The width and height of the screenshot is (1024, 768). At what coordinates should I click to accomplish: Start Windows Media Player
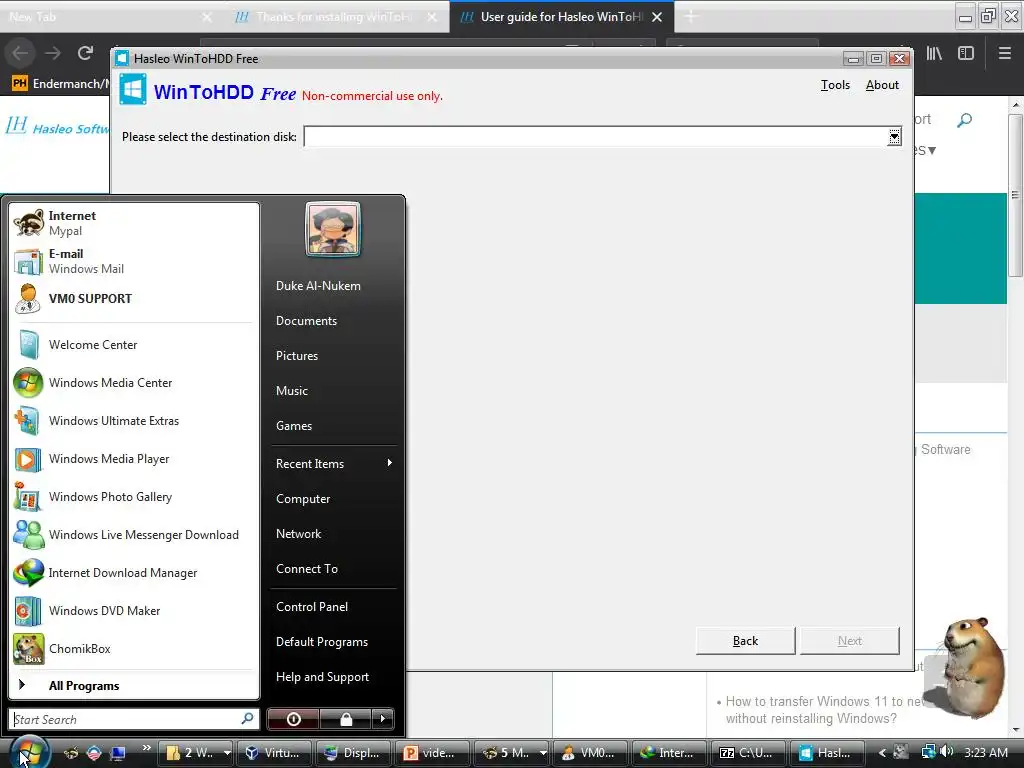(x=133, y=458)
